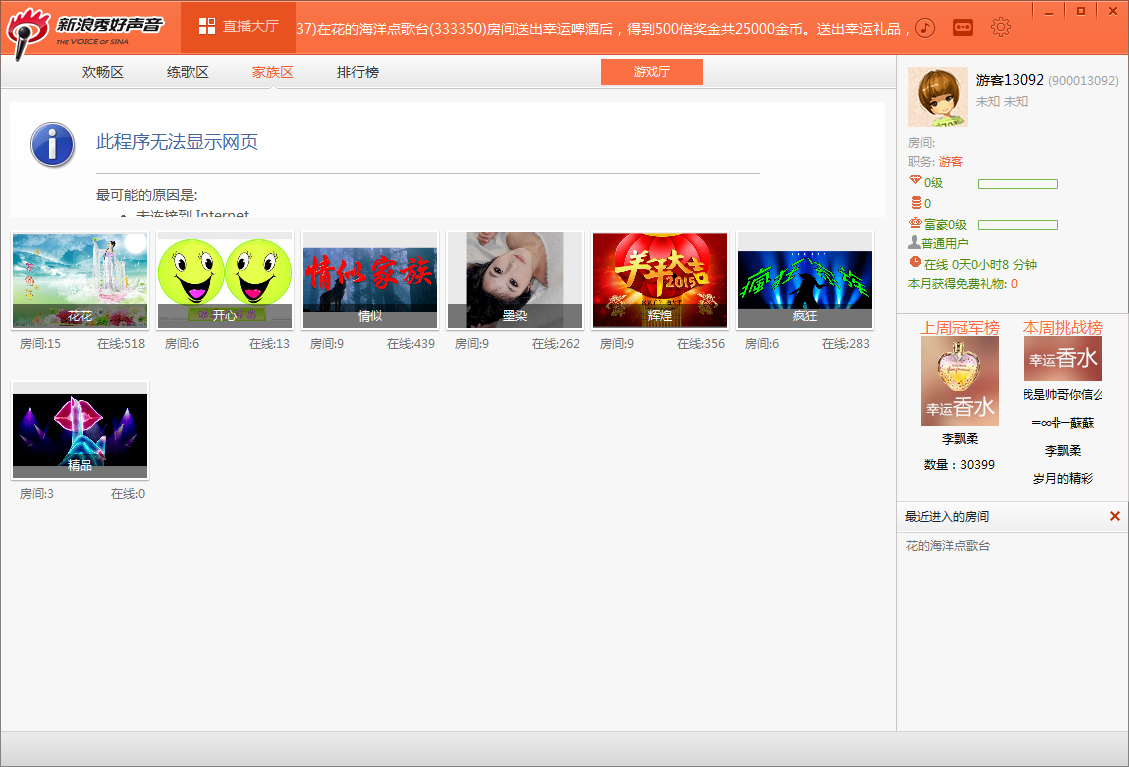Click 岁月的精彩 in challenge list
Viewport: 1129px width, 767px height.
point(1063,478)
